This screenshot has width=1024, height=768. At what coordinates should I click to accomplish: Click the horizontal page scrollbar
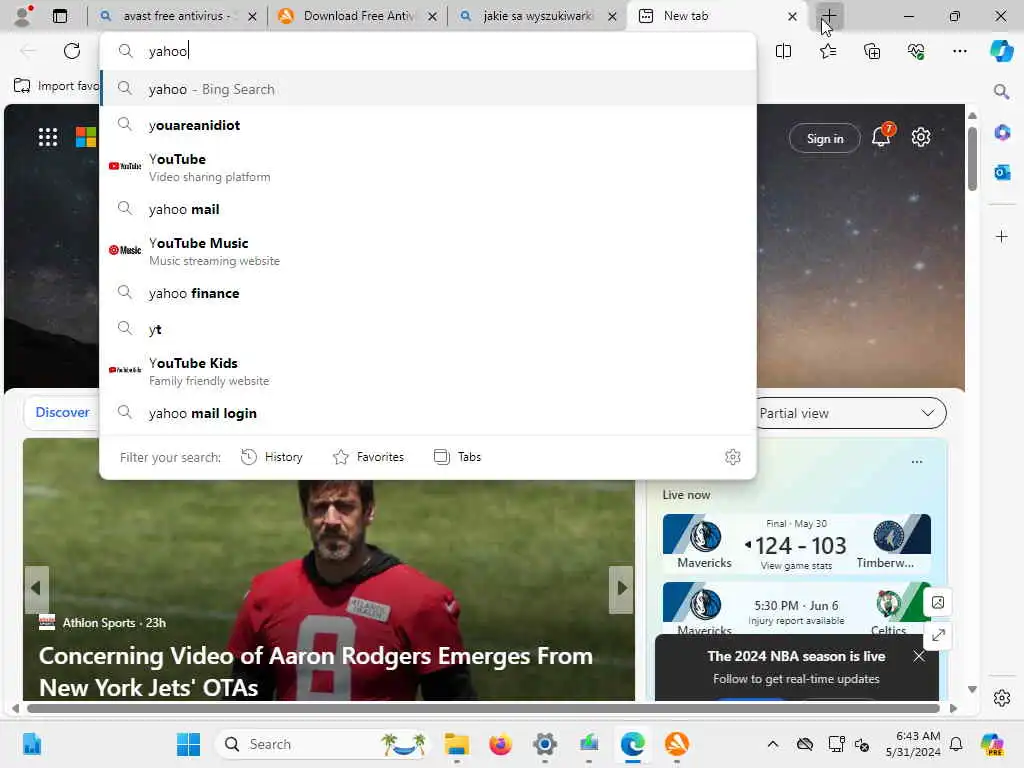click(483, 708)
